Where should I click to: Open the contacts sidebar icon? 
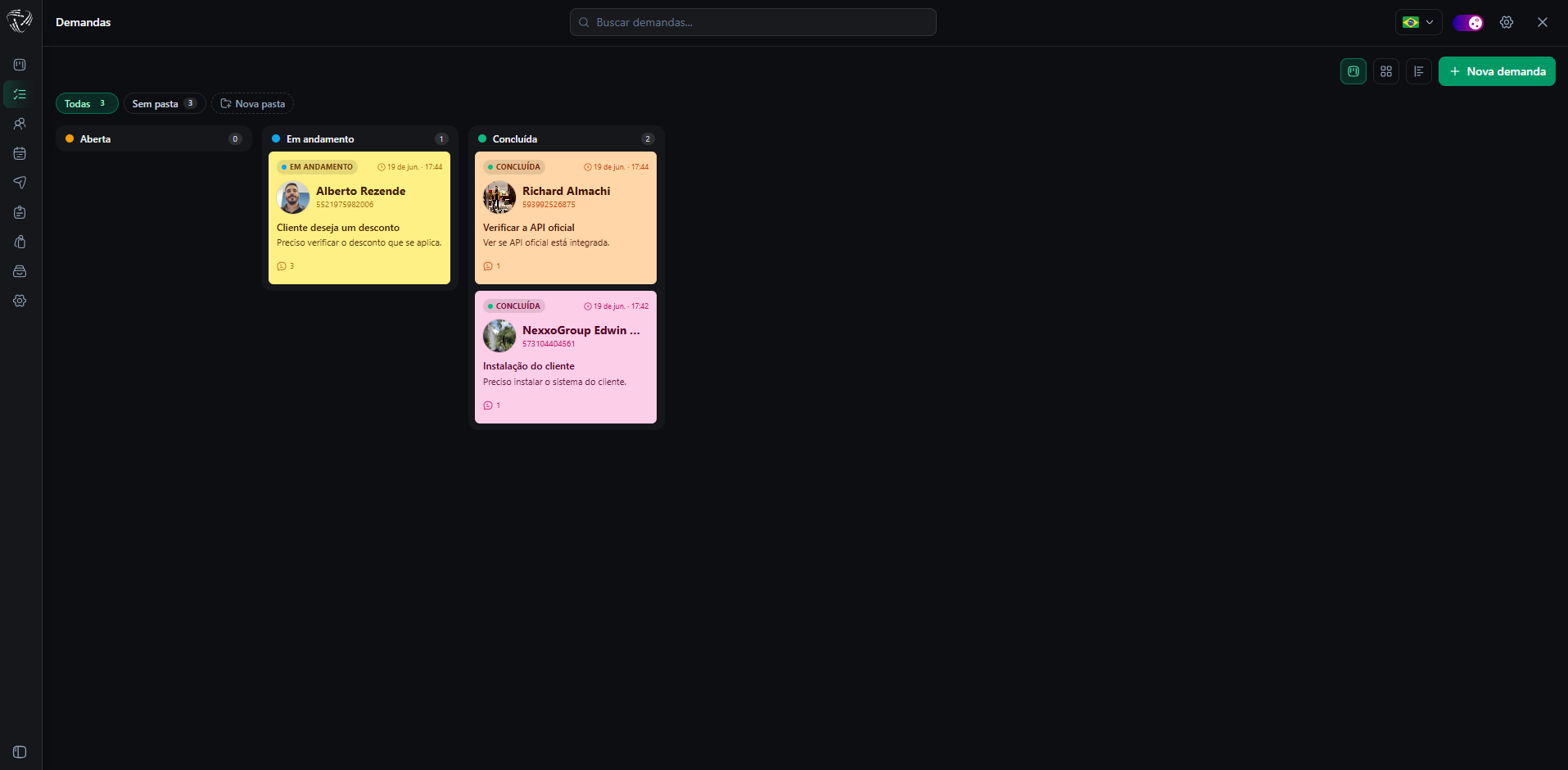[20, 124]
